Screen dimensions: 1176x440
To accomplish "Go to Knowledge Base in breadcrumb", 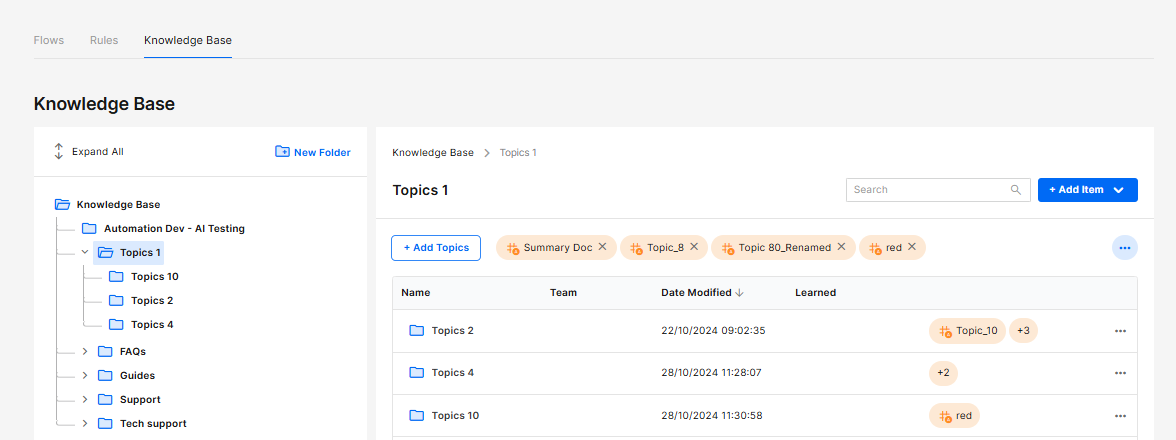I will tap(433, 152).
